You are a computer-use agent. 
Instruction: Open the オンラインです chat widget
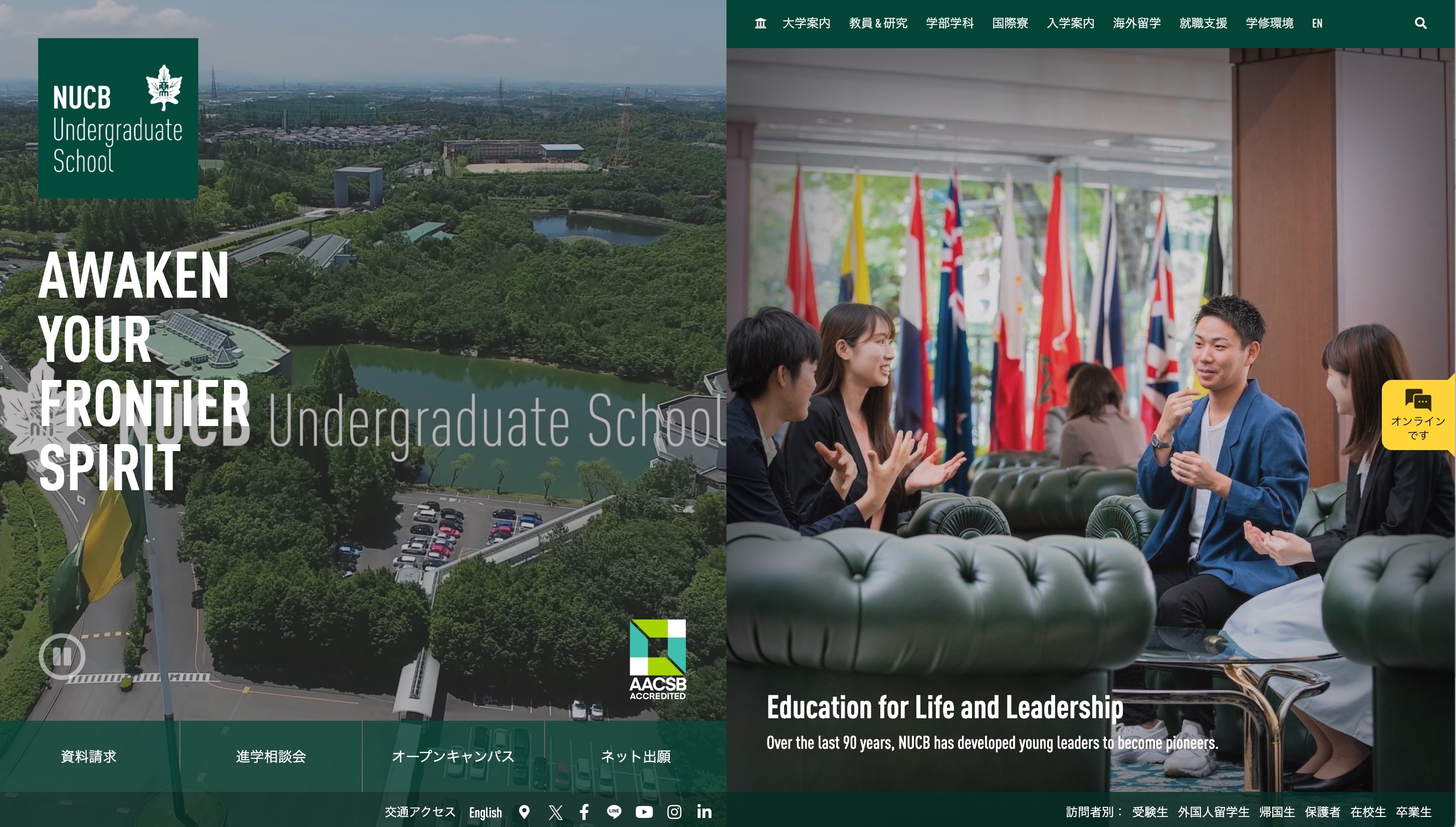pos(1418,415)
